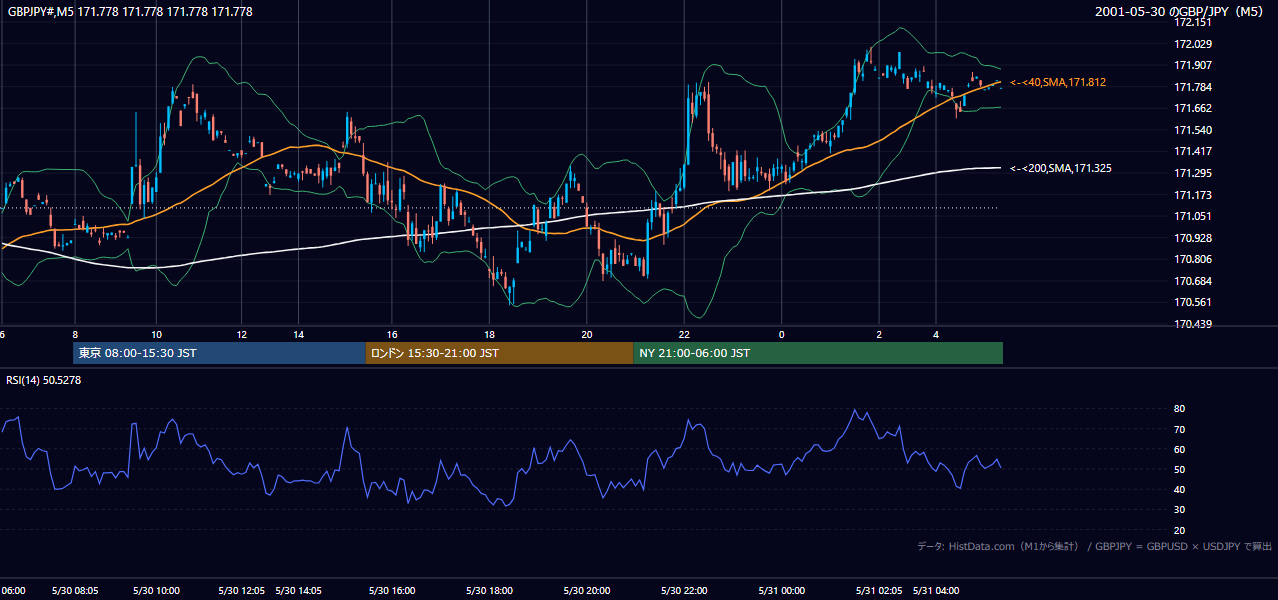The width and height of the screenshot is (1278, 600).
Task: Click price axis value 171.295
Action: point(1193,173)
